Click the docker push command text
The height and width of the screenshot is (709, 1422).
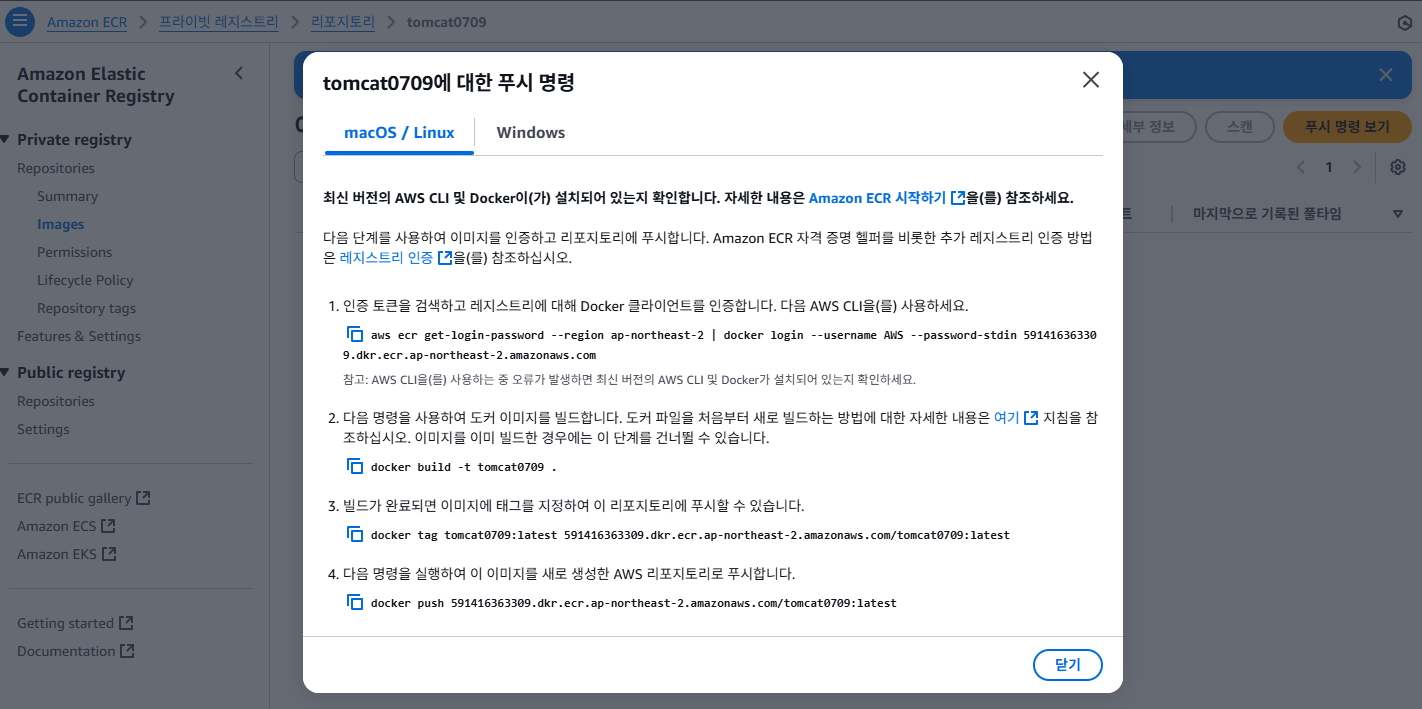click(633, 603)
